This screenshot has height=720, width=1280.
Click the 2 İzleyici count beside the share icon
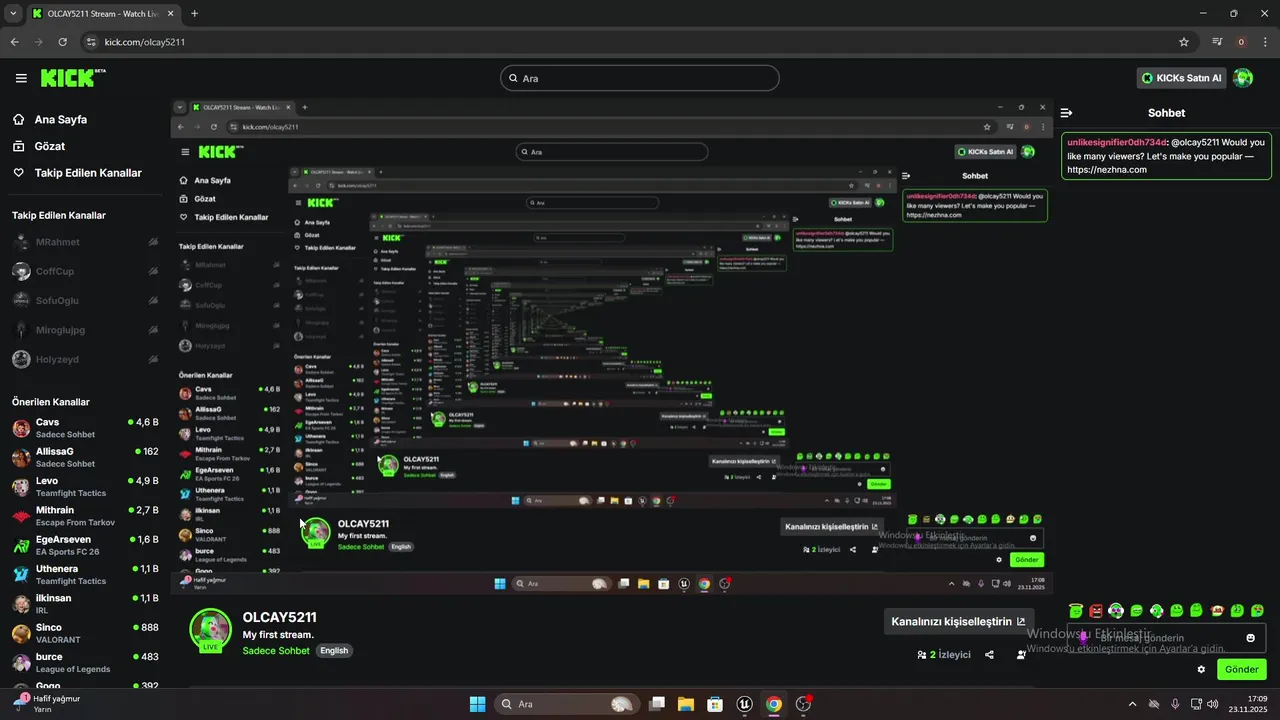pyautogui.click(x=944, y=655)
